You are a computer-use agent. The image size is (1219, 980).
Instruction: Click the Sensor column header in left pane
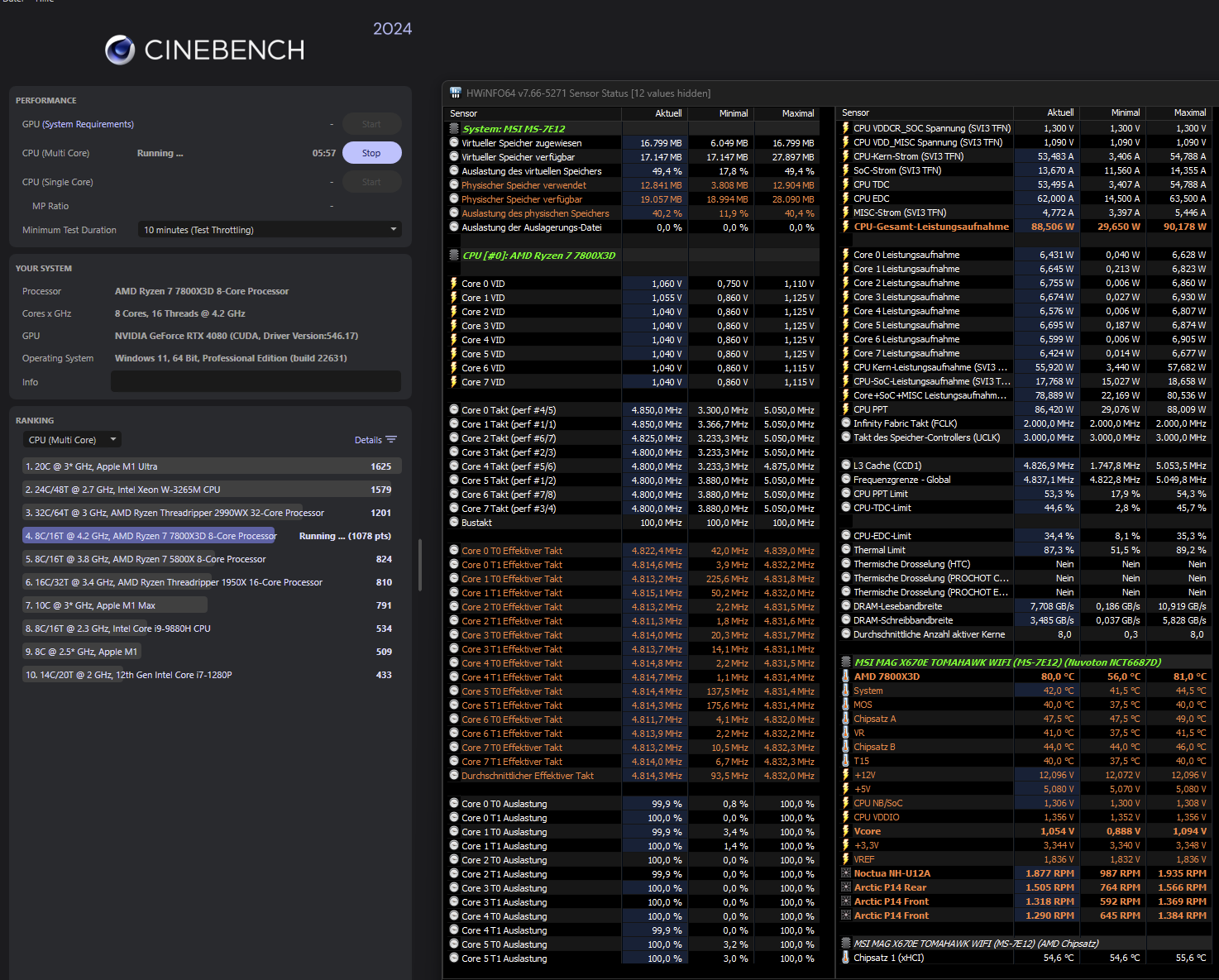(x=533, y=113)
